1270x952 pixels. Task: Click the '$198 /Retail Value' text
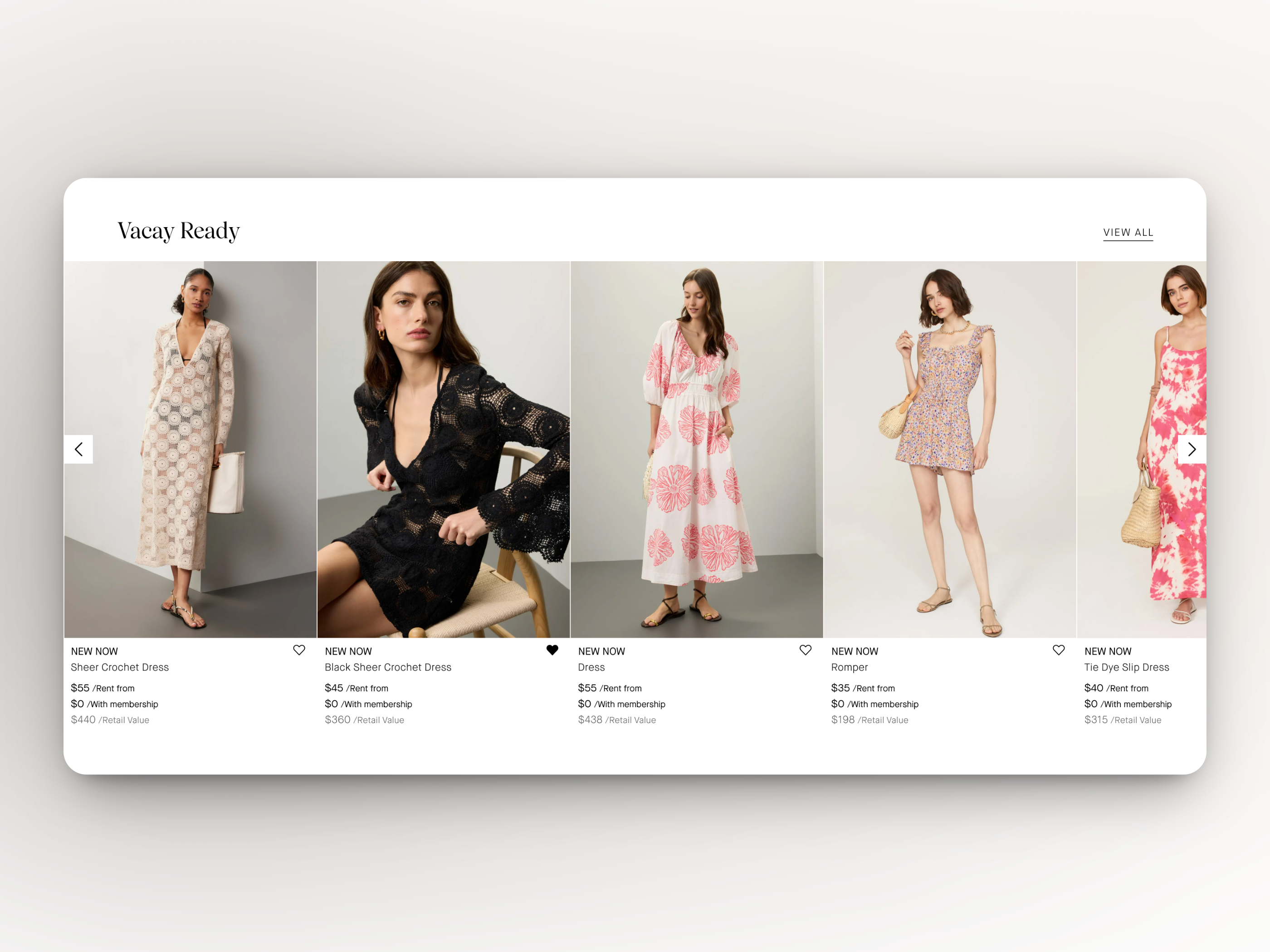click(x=870, y=720)
